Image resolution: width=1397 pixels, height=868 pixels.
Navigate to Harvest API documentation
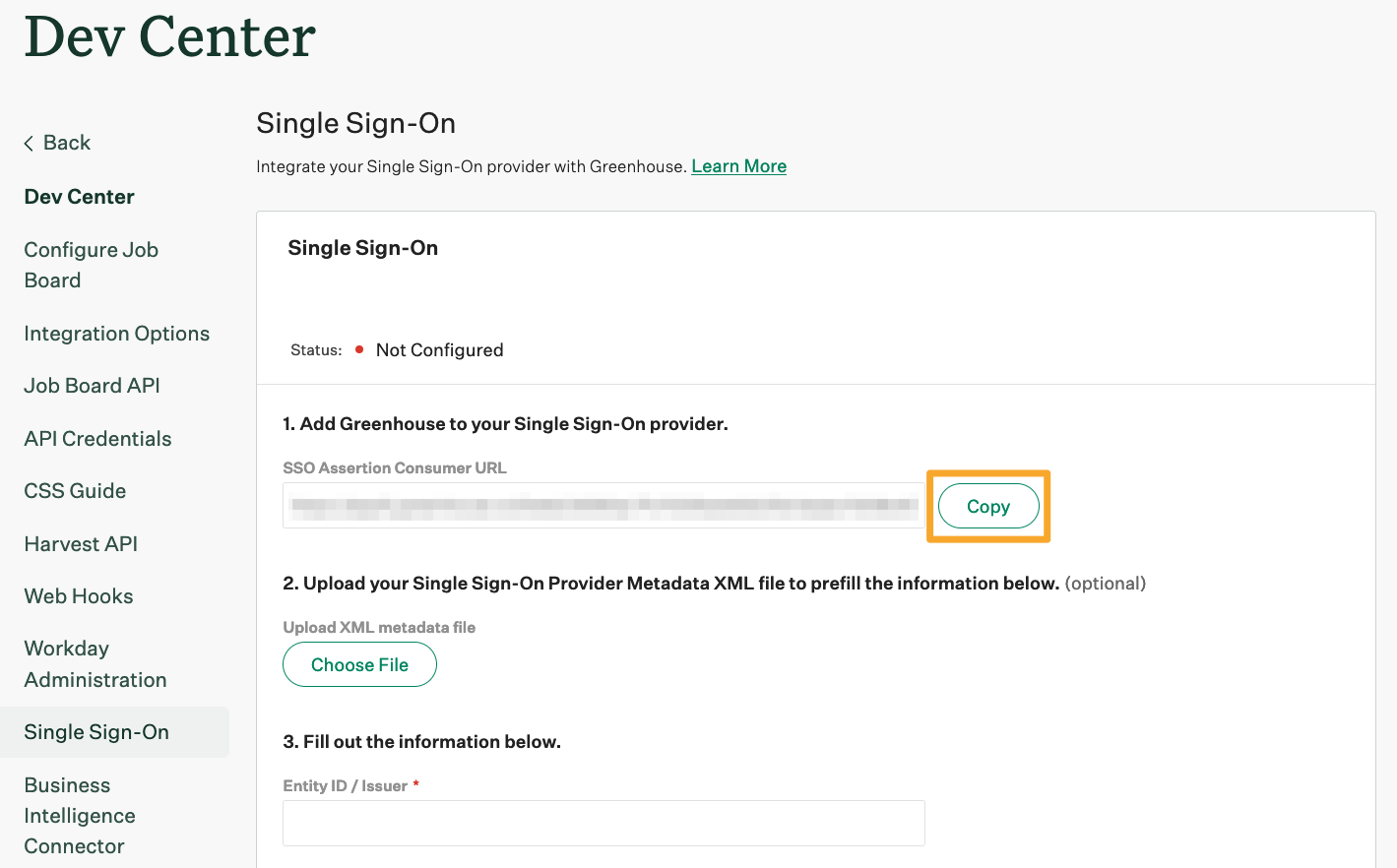[81, 543]
